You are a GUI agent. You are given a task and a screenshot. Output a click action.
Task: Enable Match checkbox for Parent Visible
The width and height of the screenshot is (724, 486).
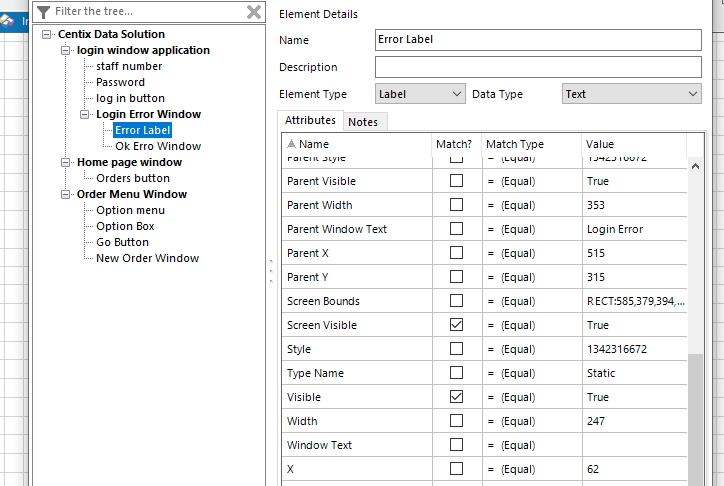point(456,181)
